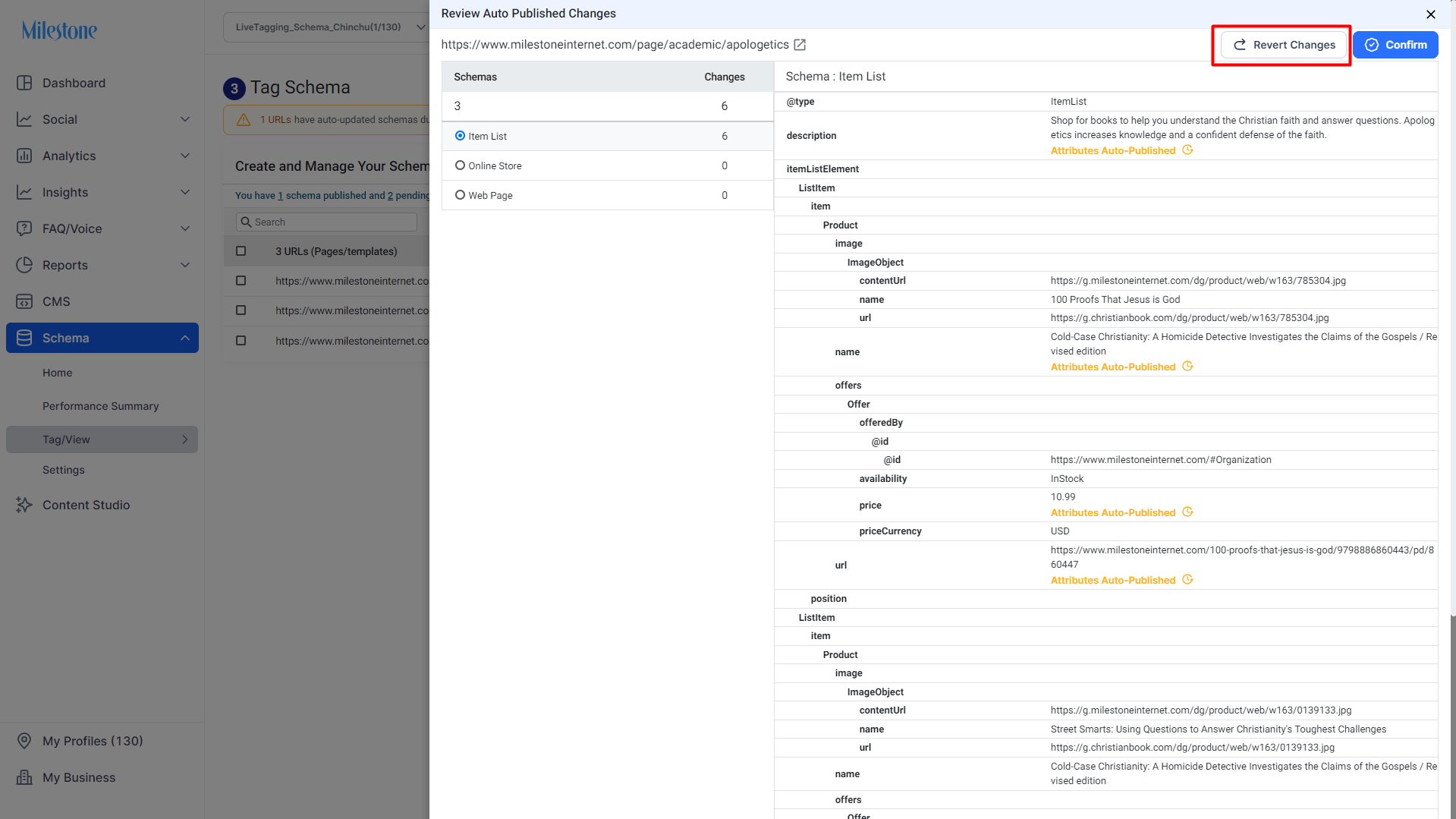Click the Schemas column header
The image size is (1456, 819).
pyautogui.click(x=476, y=77)
